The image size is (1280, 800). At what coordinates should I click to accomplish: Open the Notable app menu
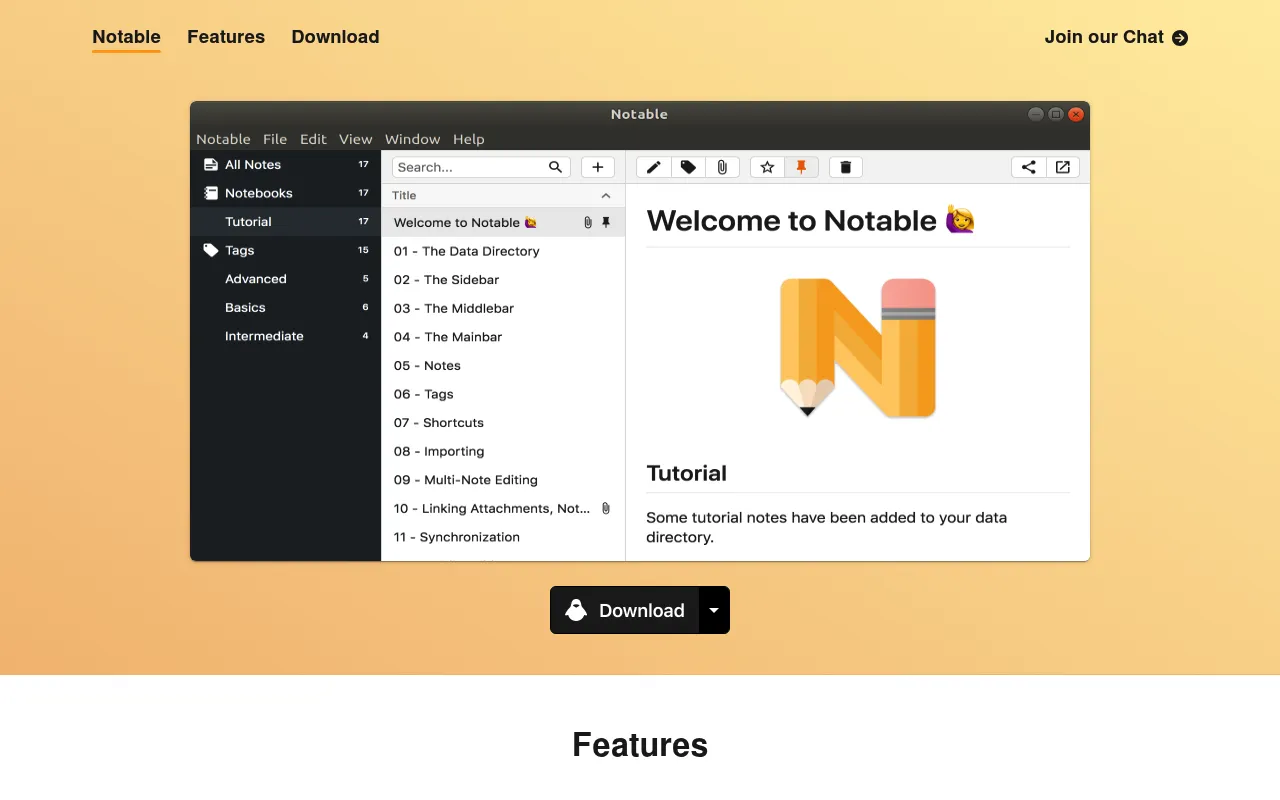pos(223,139)
